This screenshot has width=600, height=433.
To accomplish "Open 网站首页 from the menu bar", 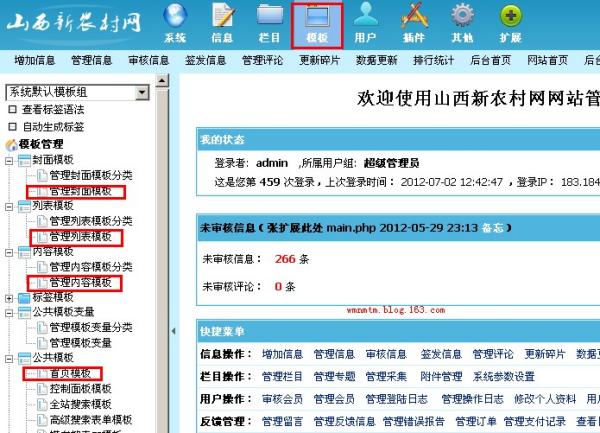I will point(548,60).
